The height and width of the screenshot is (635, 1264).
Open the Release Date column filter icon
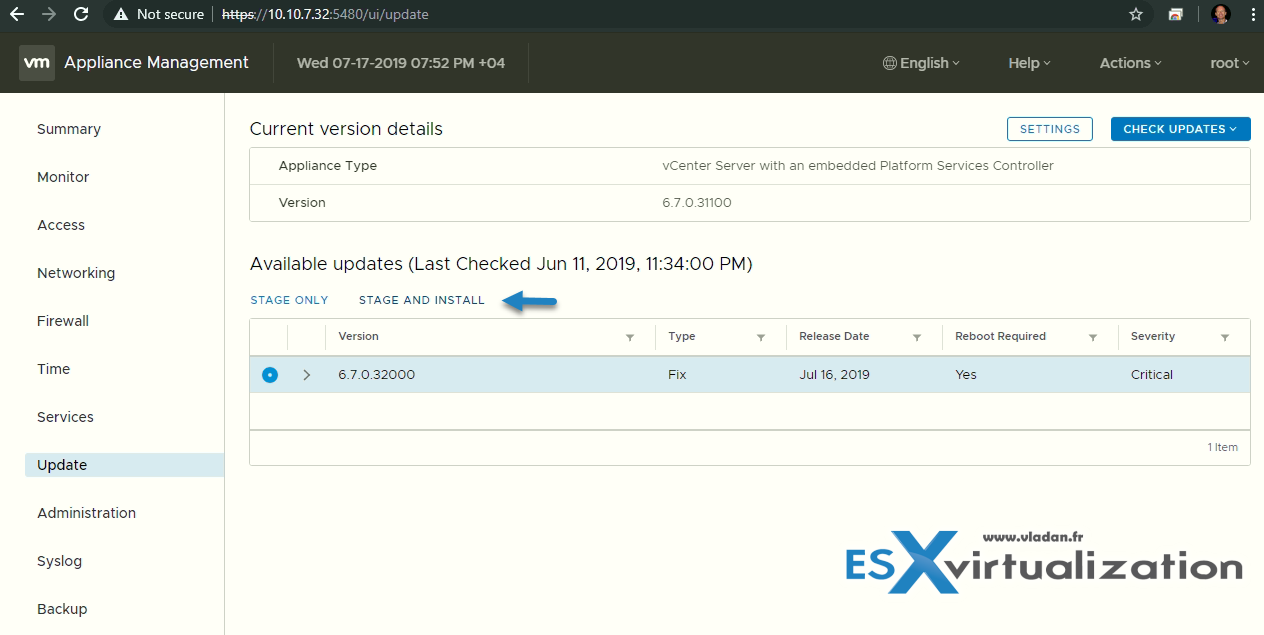pyautogui.click(x=917, y=338)
